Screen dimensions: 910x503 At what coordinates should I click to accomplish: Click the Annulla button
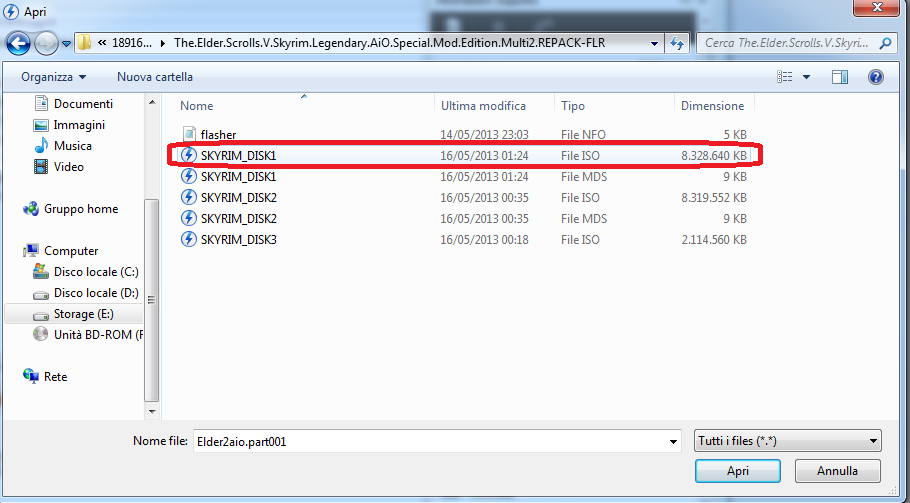pyautogui.click(x=837, y=471)
